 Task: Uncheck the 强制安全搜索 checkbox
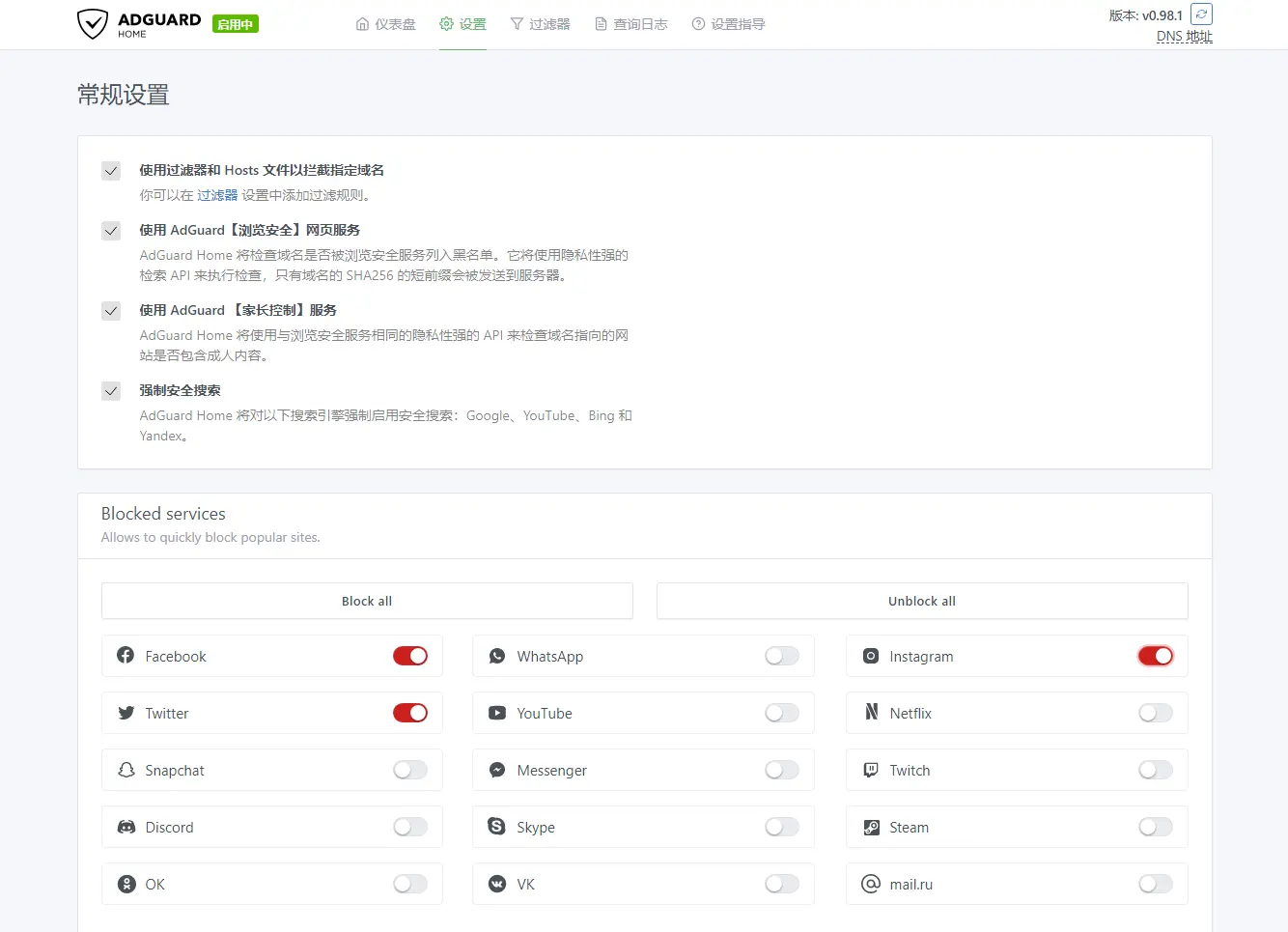pos(111,391)
